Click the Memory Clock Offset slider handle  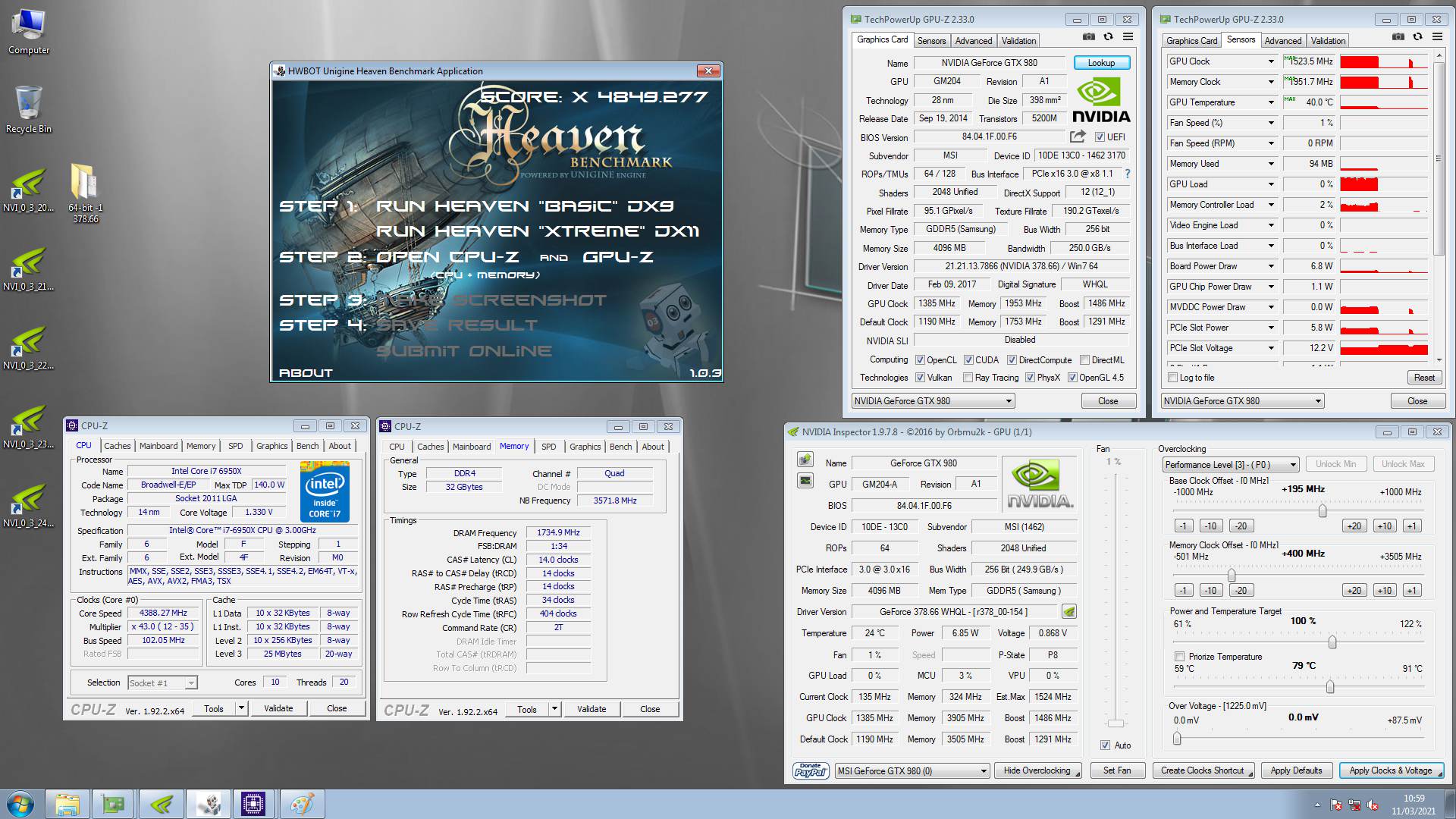click(x=1231, y=575)
